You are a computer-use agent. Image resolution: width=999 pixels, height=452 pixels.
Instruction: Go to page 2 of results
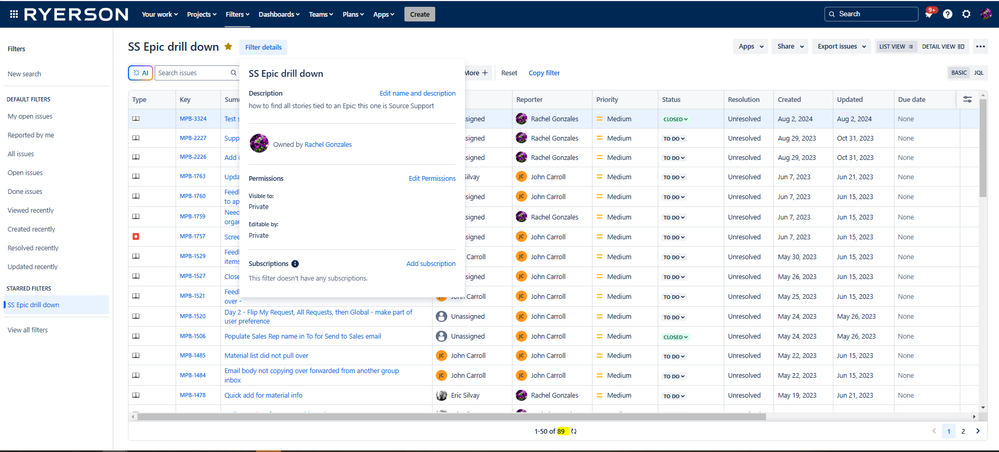click(x=963, y=432)
